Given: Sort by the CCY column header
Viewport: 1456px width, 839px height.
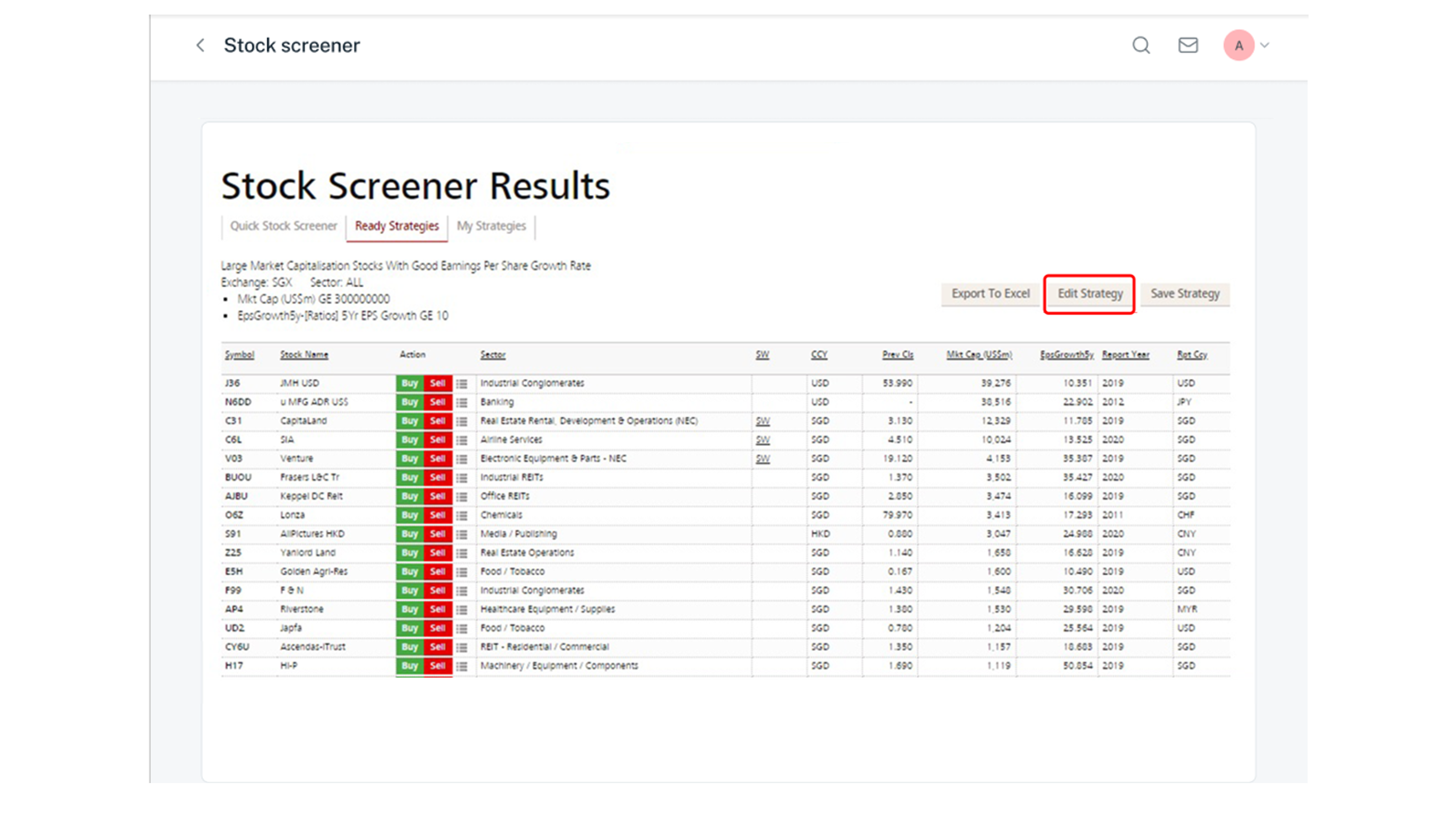Looking at the screenshot, I should [x=819, y=355].
